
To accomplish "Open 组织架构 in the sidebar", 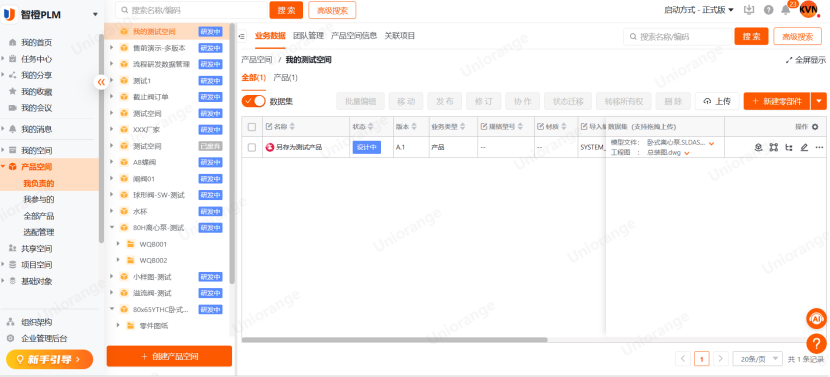I will (36, 322).
